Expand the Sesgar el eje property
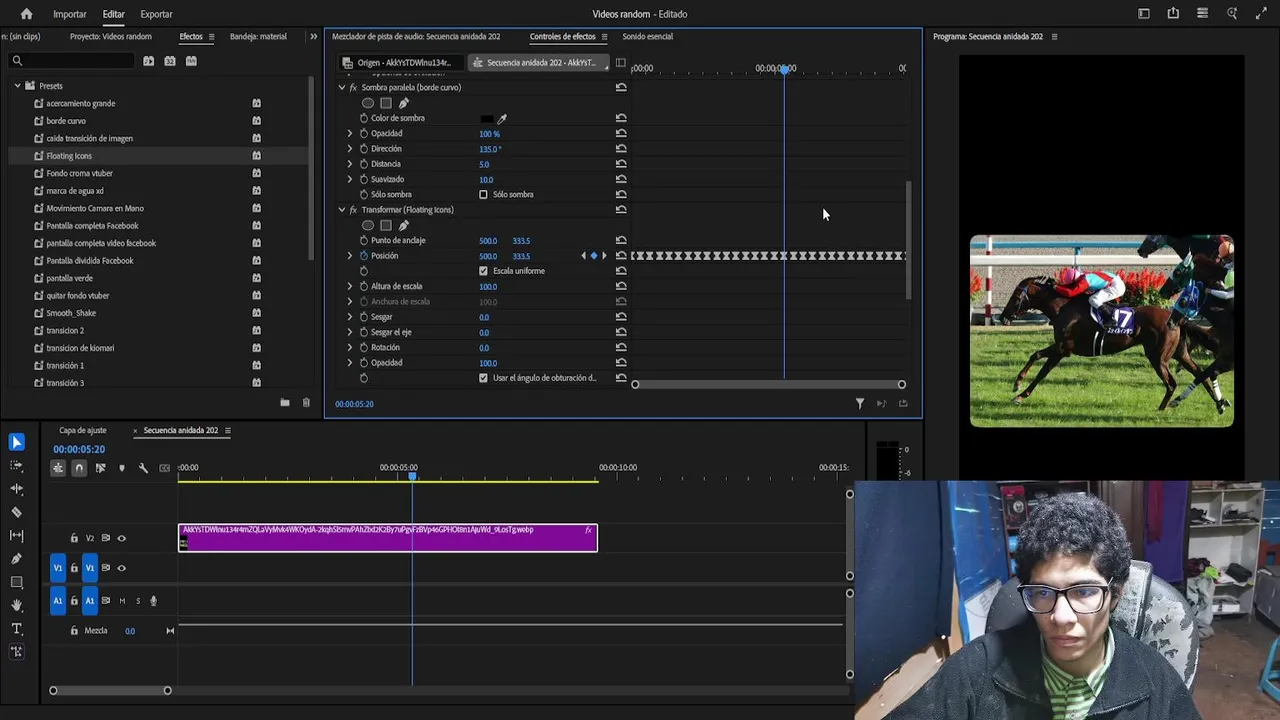 350,332
